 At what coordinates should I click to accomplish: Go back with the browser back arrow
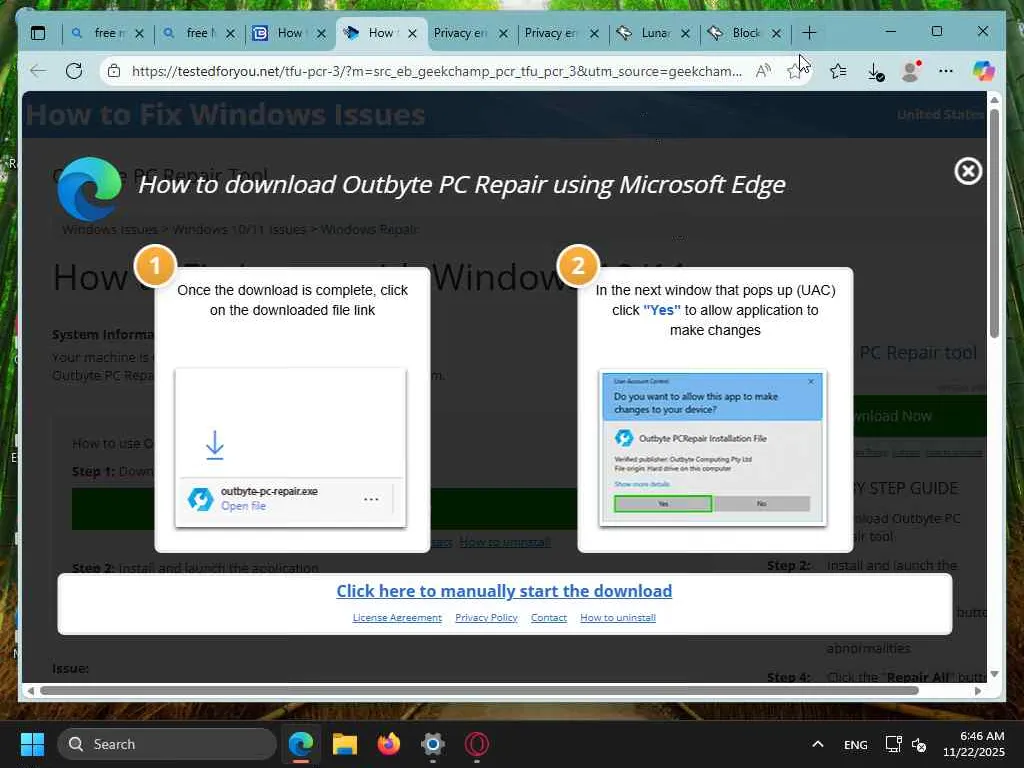tap(39, 71)
